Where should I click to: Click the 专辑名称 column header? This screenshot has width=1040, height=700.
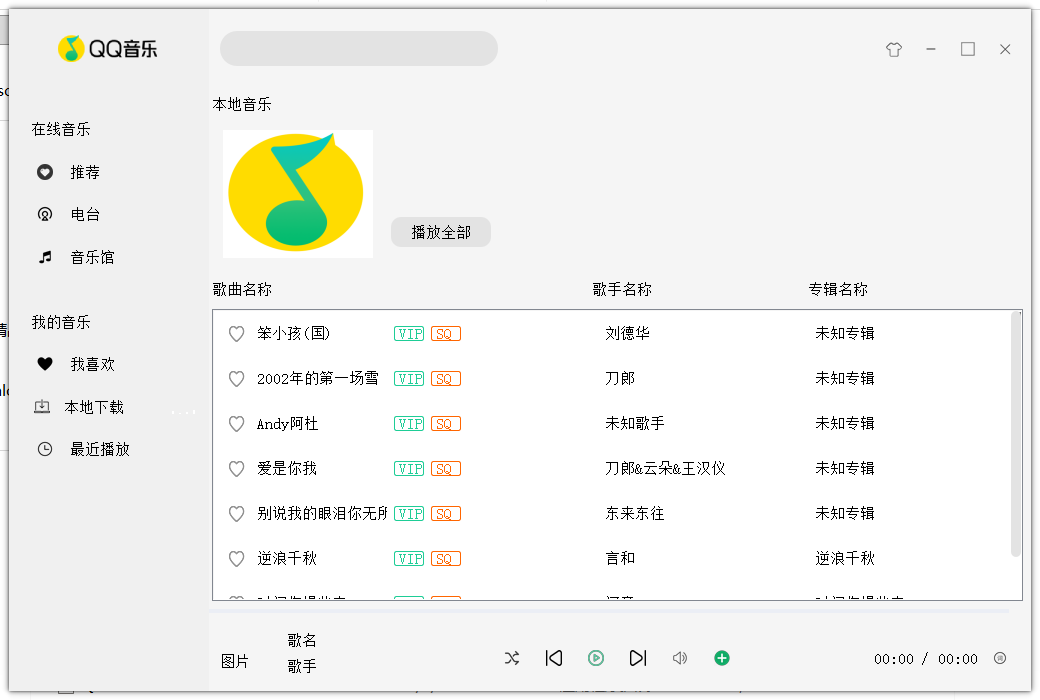point(838,289)
